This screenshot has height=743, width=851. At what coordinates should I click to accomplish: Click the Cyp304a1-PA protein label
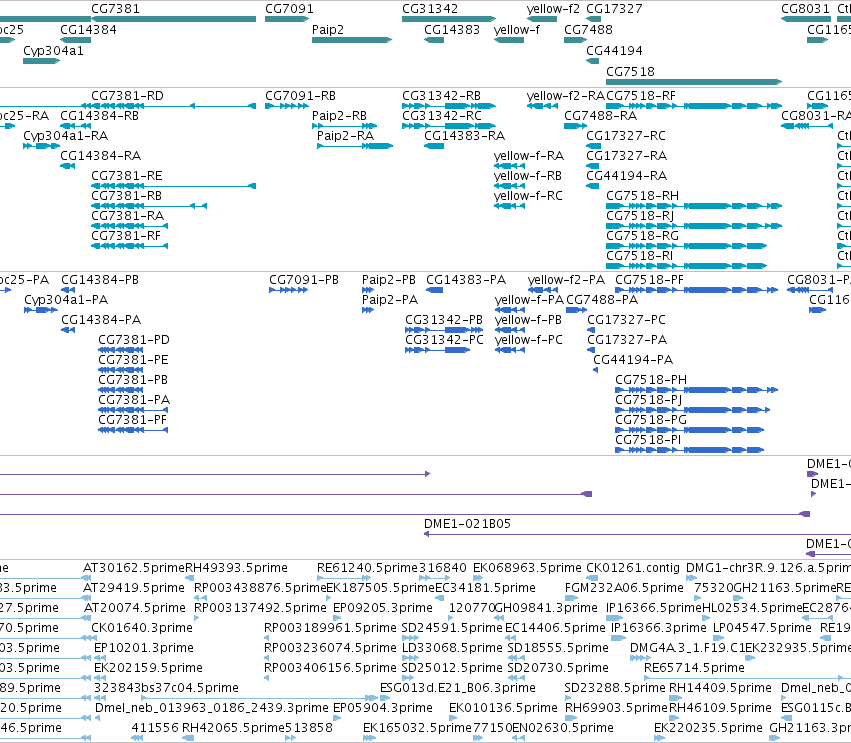pyautogui.click(x=66, y=300)
